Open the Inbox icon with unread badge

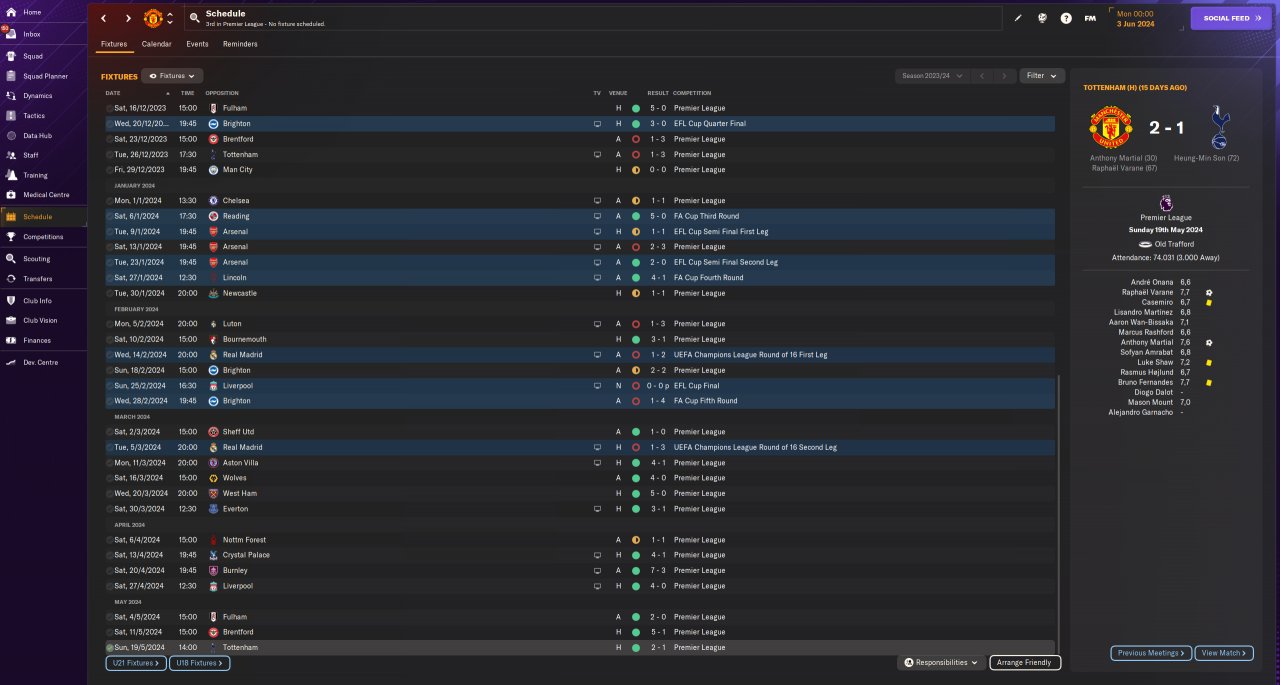click(11, 33)
